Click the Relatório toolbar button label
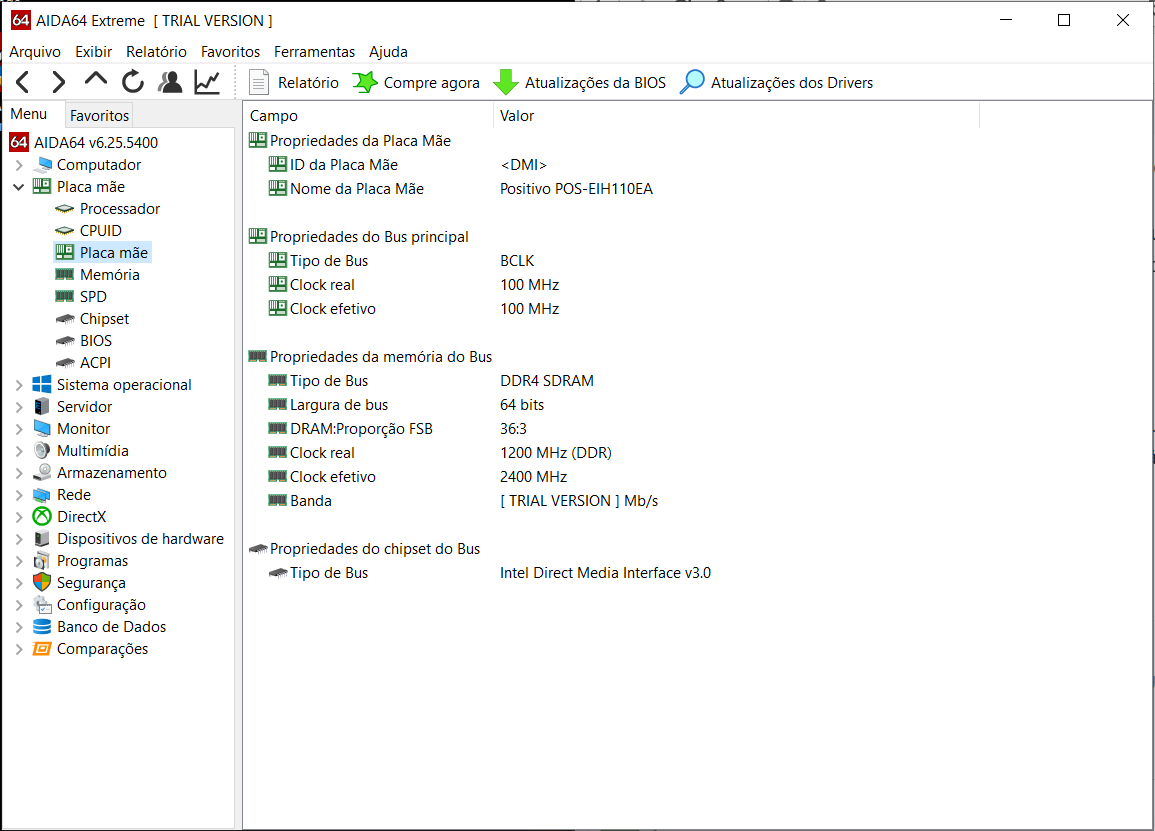 (x=308, y=83)
